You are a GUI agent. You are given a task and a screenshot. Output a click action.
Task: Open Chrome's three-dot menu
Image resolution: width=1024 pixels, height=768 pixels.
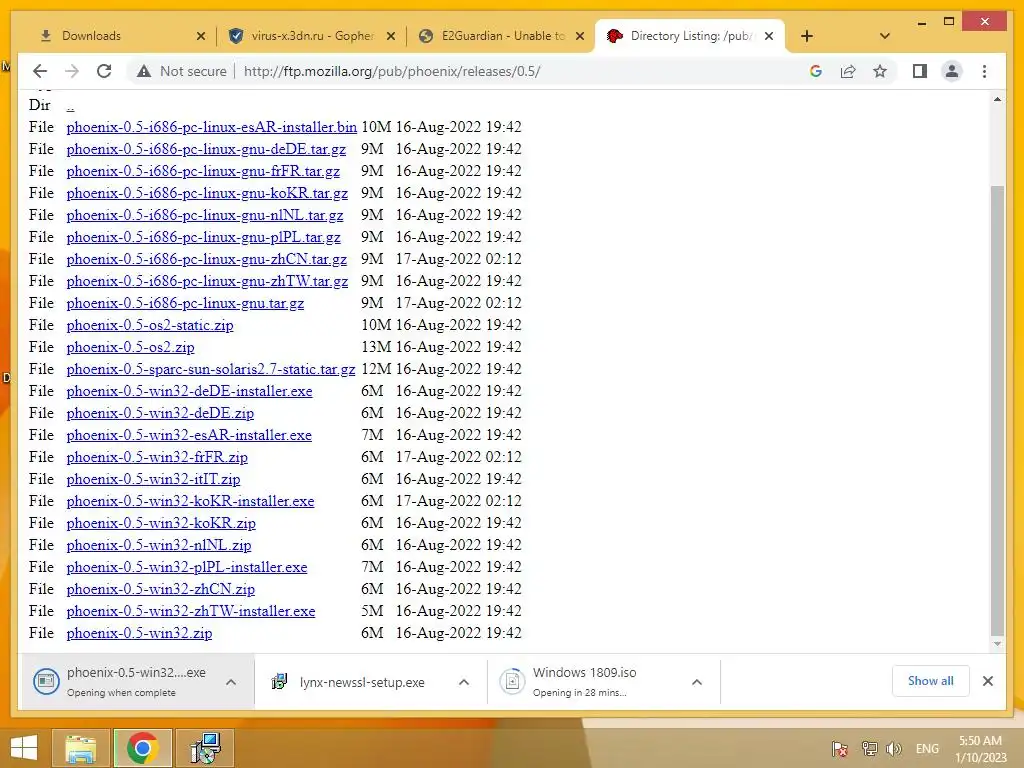coord(984,71)
